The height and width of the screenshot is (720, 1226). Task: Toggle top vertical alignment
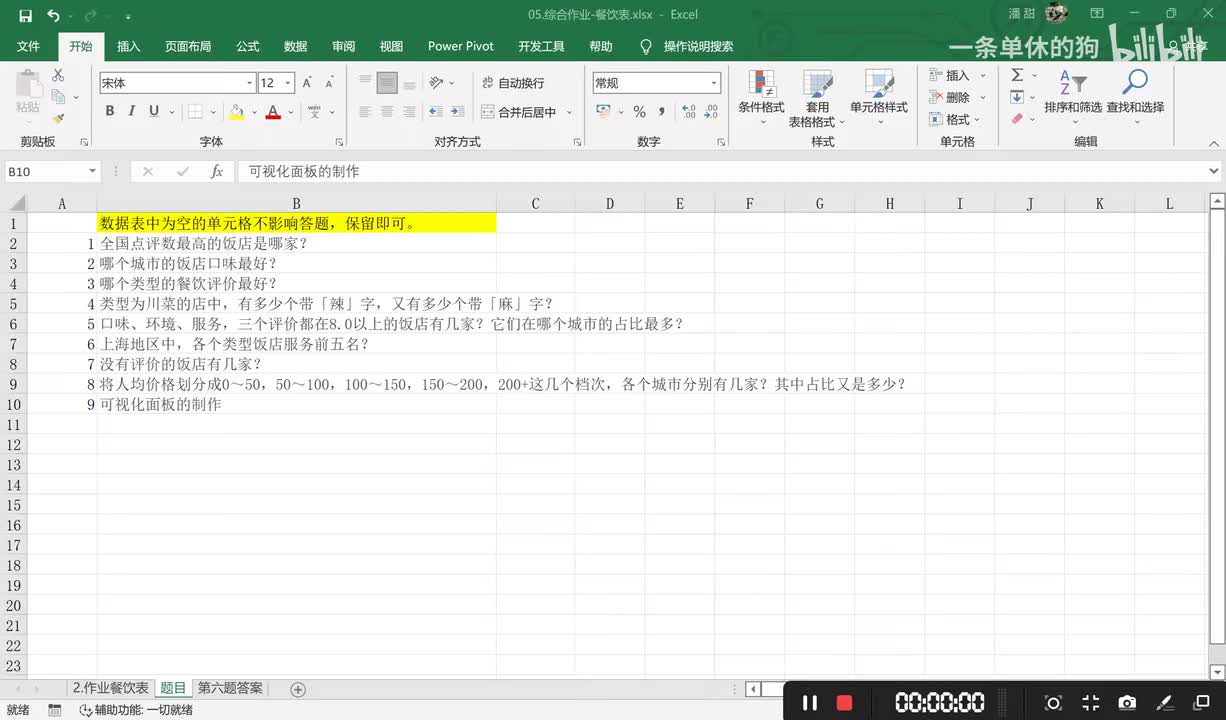click(x=365, y=83)
